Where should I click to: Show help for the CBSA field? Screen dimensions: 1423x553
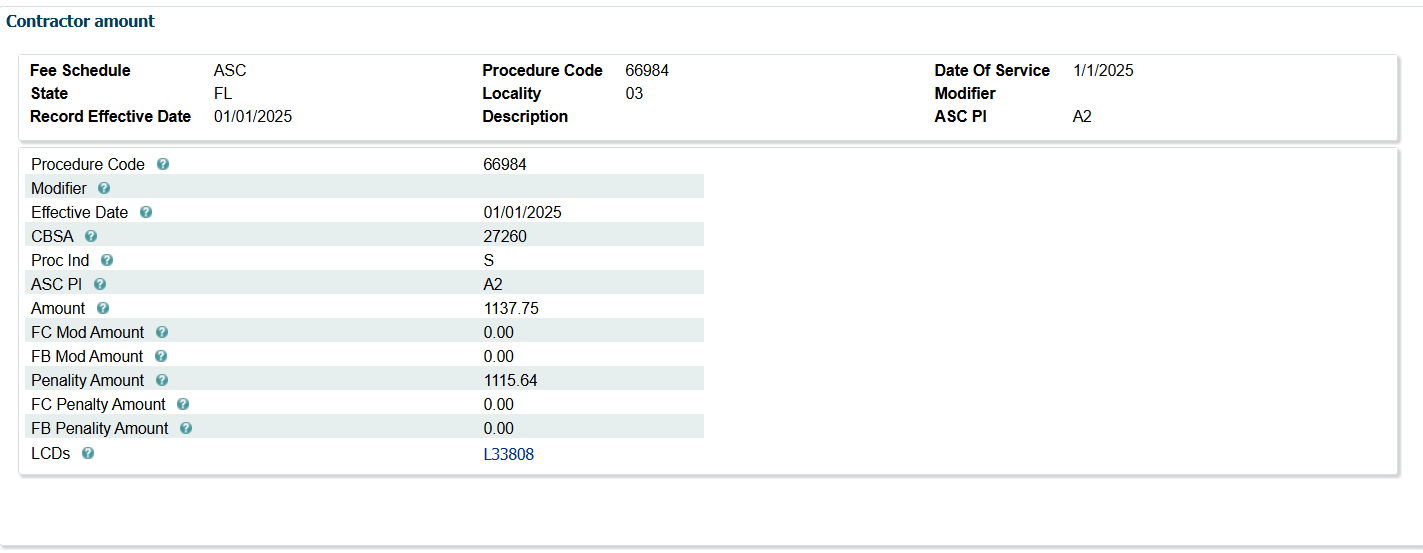click(91, 236)
